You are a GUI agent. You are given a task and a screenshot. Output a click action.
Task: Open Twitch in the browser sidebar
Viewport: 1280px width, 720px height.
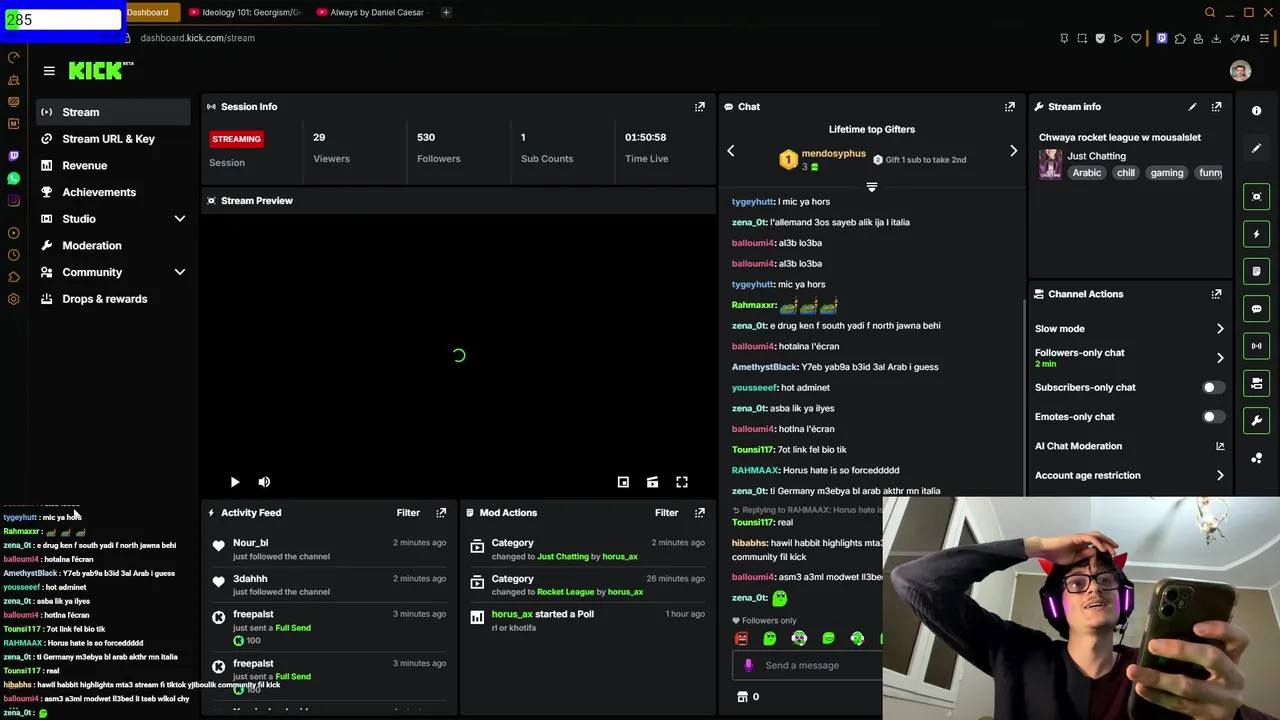13,156
